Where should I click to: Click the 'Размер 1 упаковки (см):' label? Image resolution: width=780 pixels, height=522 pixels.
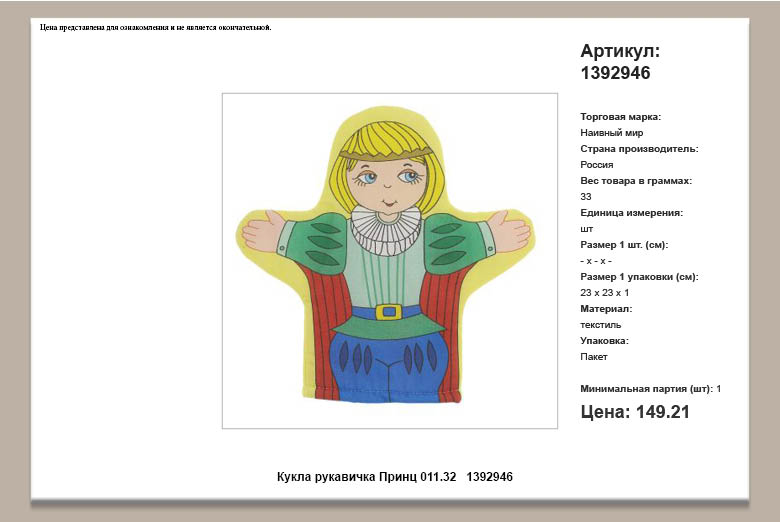[639, 277]
